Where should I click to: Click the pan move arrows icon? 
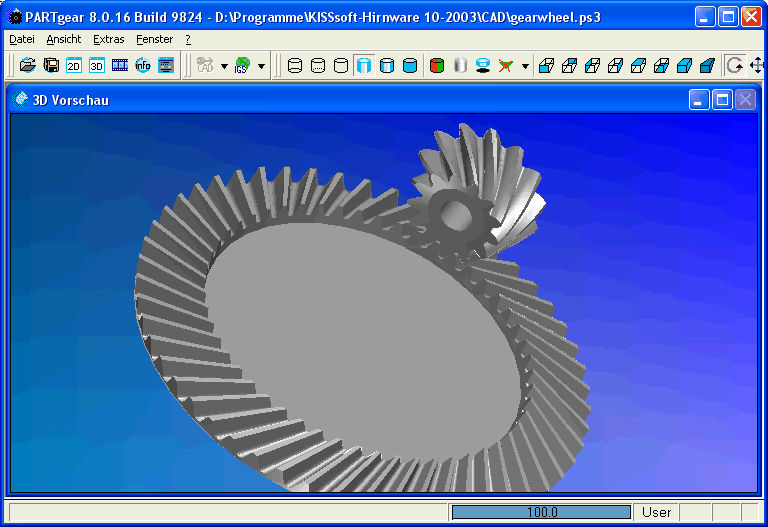[x=757, y=66]
